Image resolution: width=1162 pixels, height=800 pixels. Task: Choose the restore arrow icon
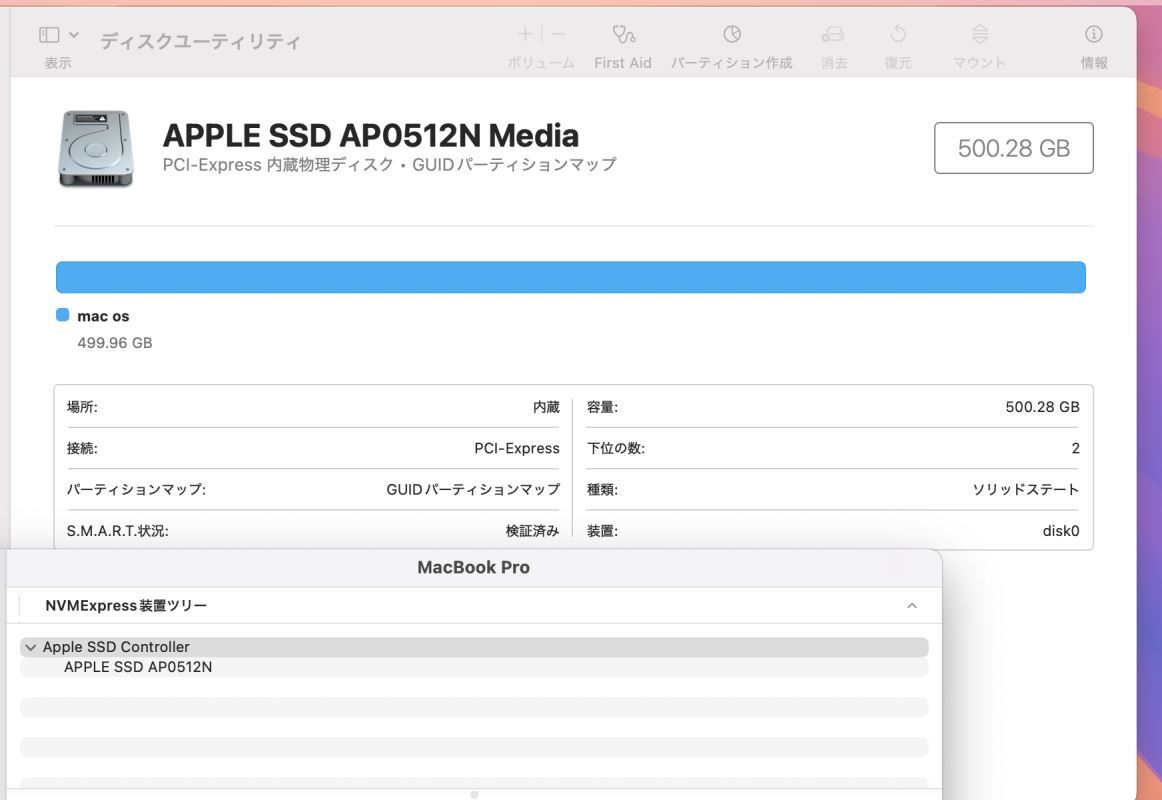(897, 34)
